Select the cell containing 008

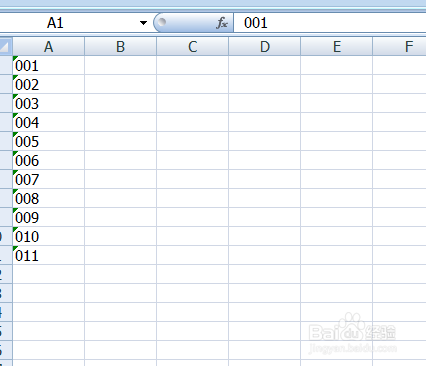(48, 198)
